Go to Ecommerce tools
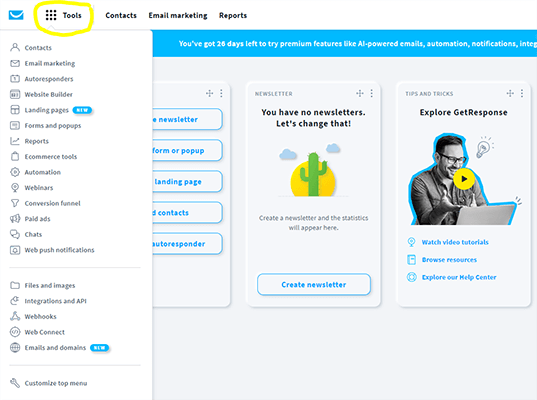The image size is (537, 400). pos(51,157)
